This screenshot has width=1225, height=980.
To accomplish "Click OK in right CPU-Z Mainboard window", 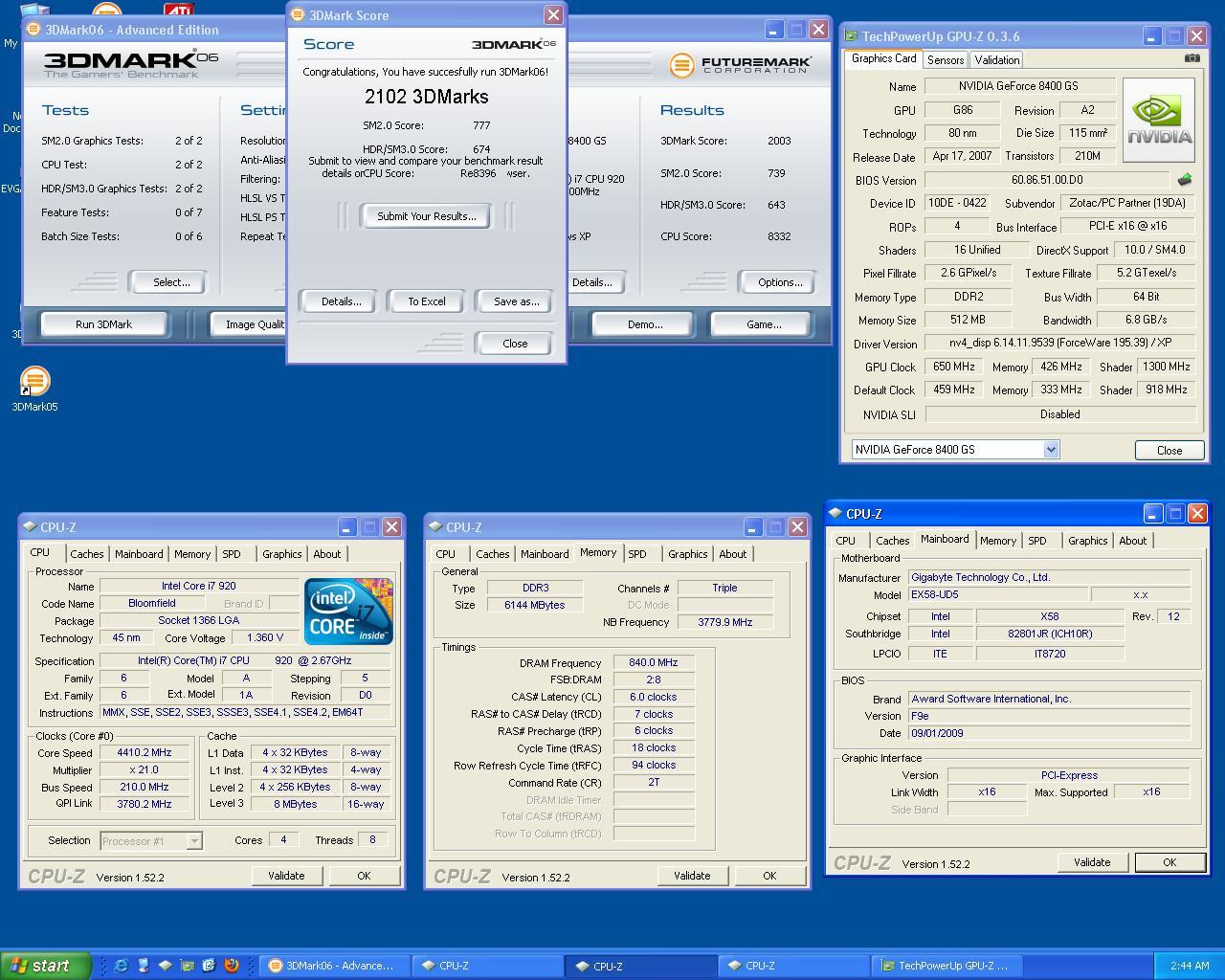I will coord(1169,862).
